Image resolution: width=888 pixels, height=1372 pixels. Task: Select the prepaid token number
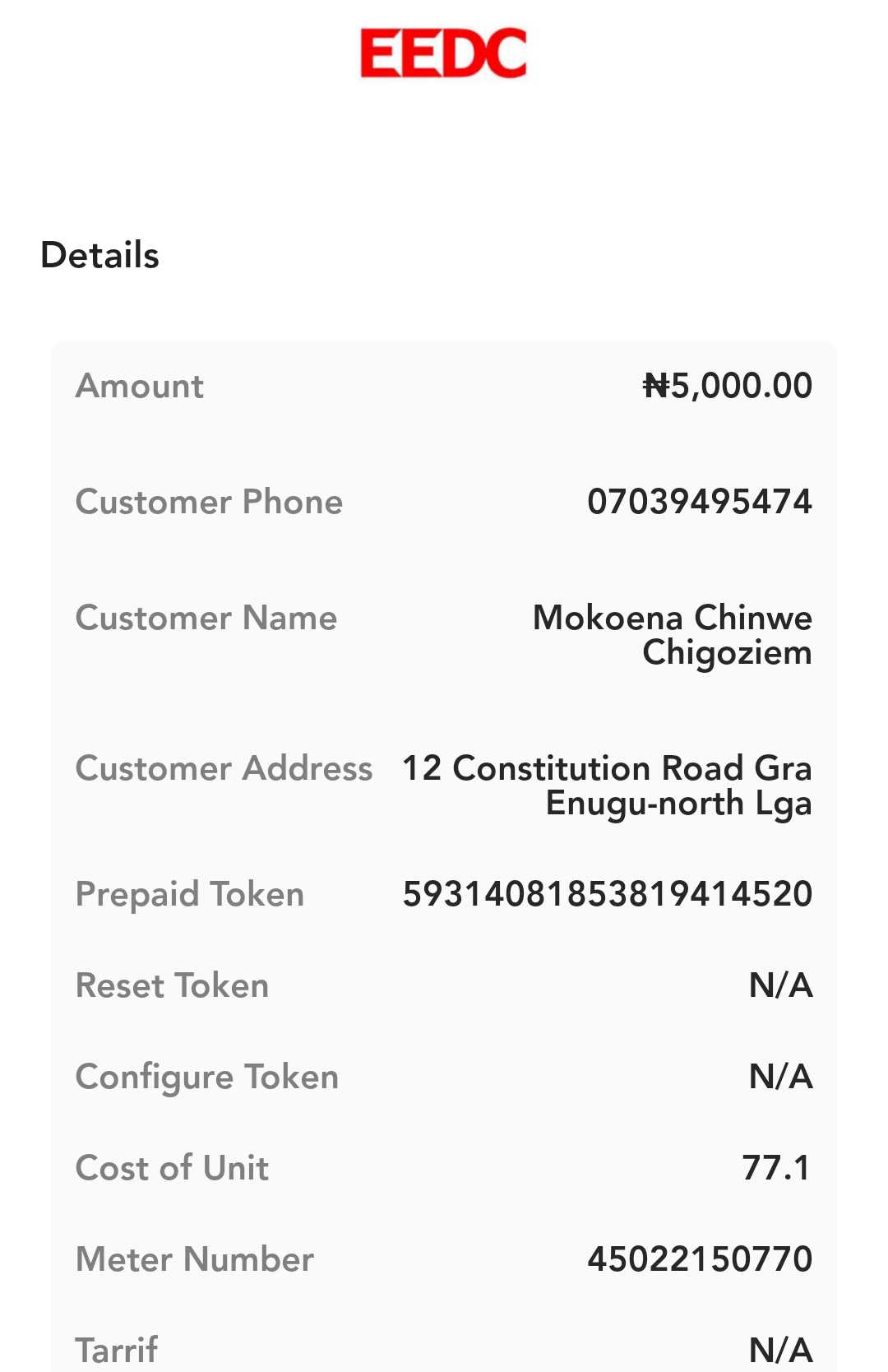point(608,894)
